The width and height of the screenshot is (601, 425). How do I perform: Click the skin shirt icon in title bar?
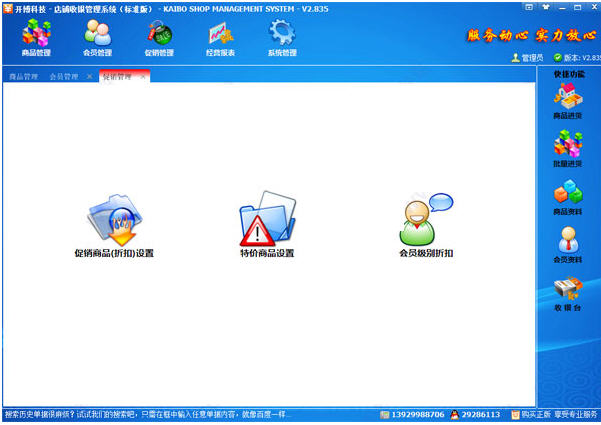546,7
